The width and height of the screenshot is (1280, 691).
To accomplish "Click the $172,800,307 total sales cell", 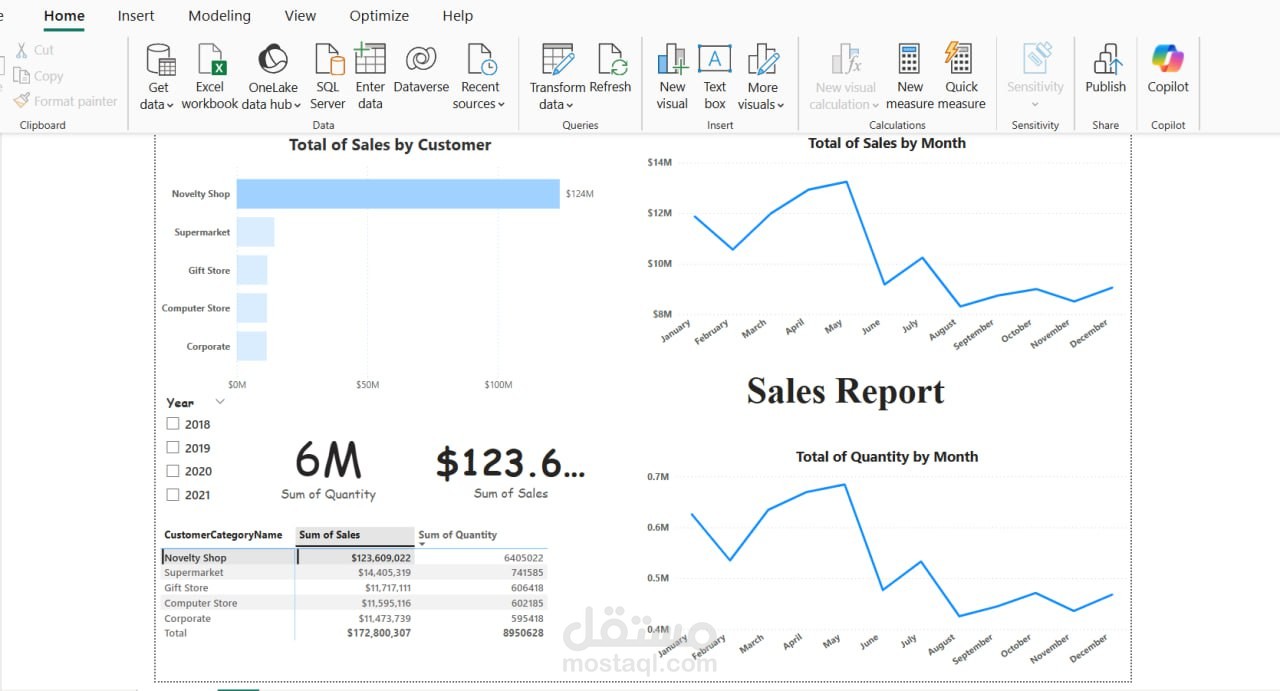I will 378,633.
